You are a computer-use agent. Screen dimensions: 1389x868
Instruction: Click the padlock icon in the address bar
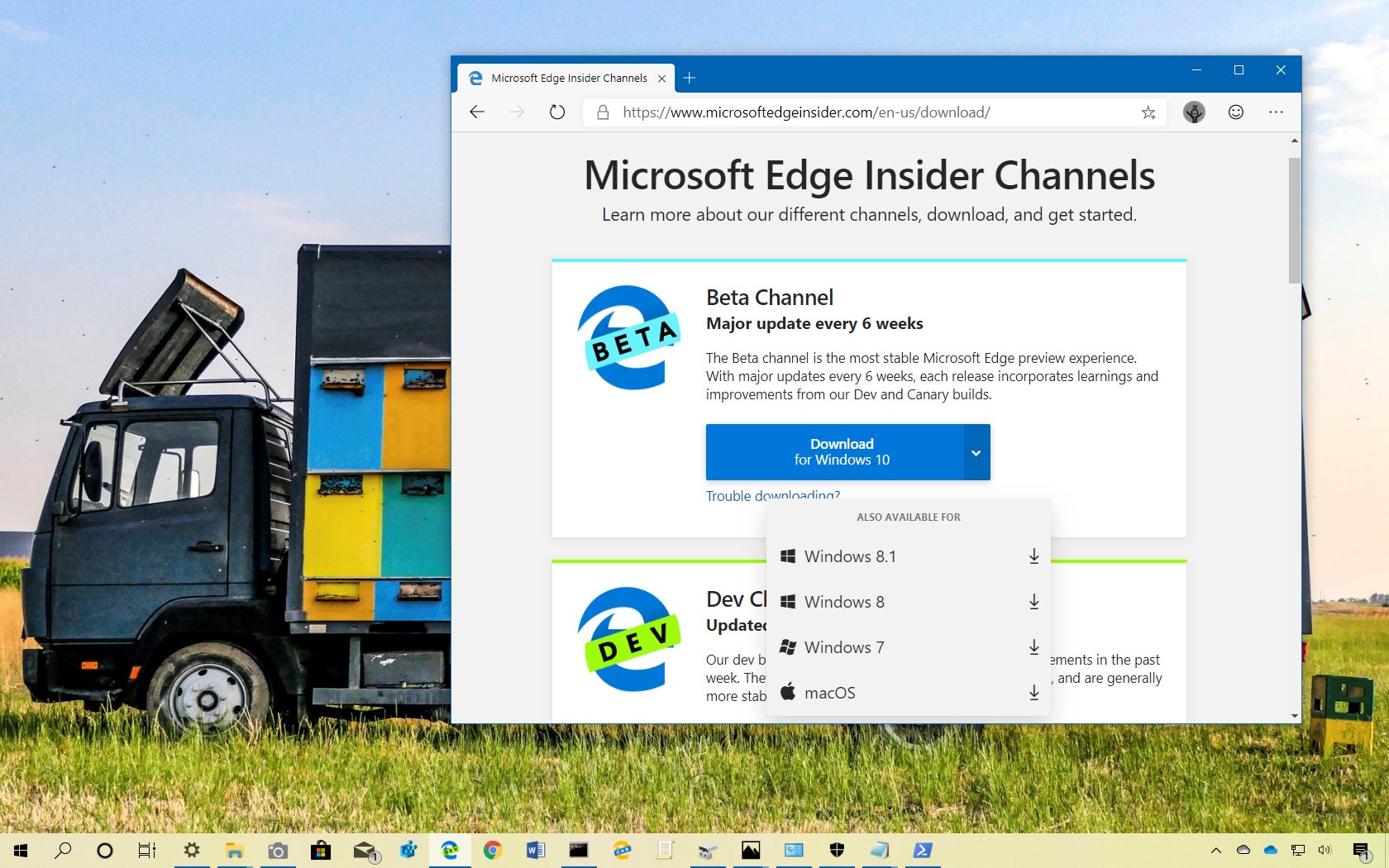(603, 112)
